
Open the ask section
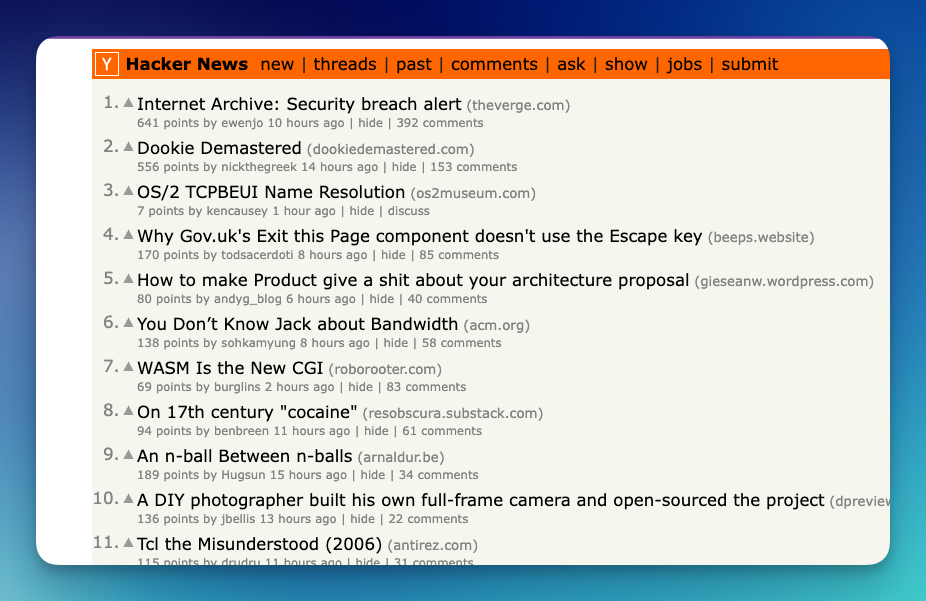[571, 64]
